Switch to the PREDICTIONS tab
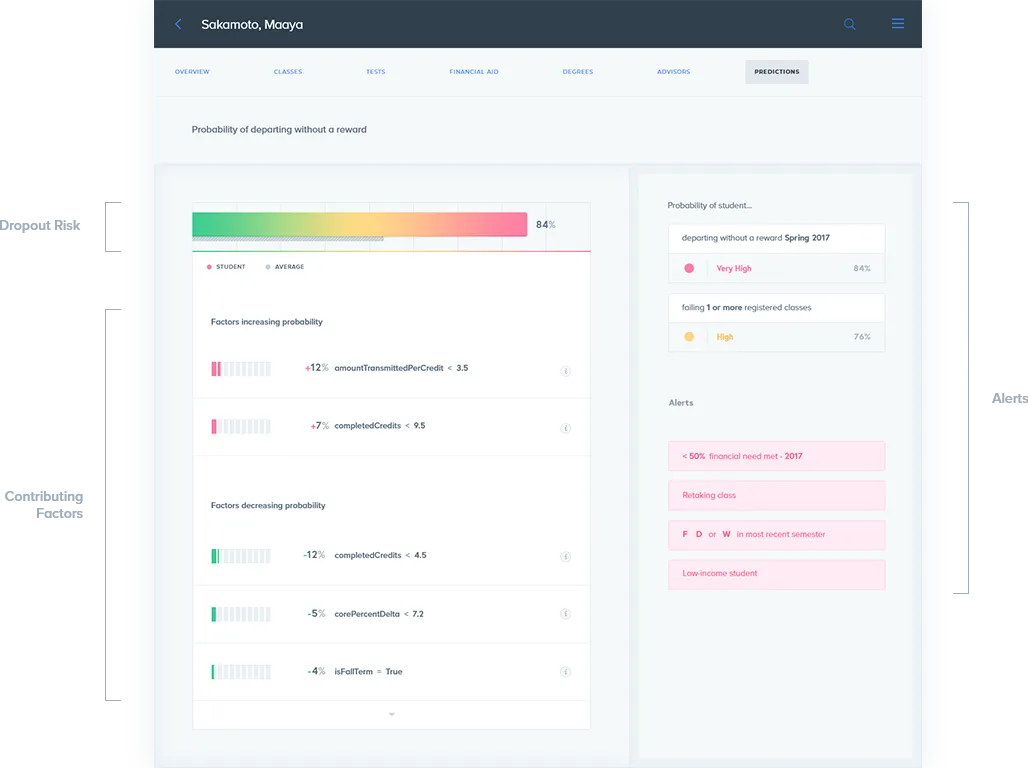 pyautogui.click(x=776, y=71)
